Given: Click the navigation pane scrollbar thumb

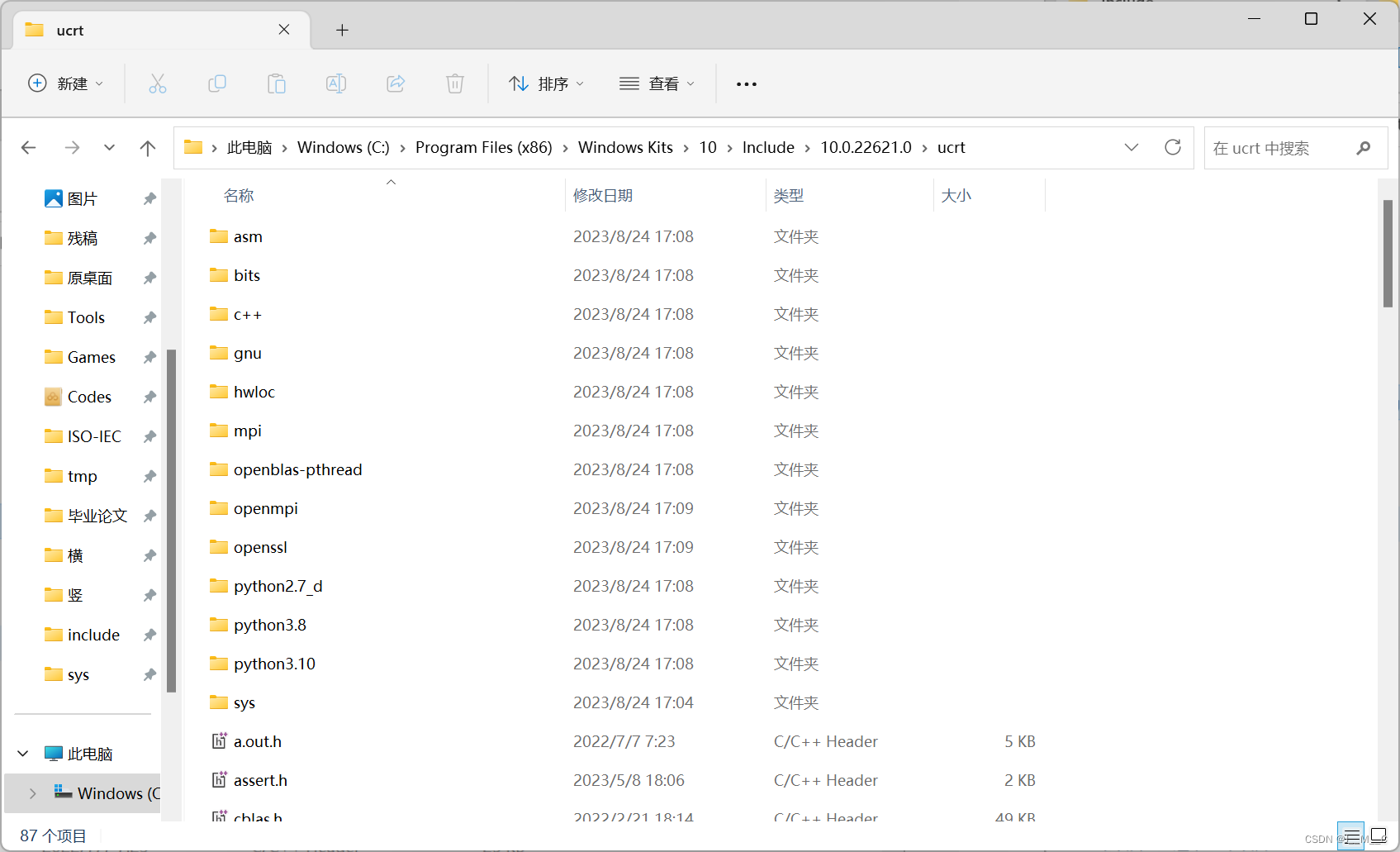Looking at the screenshot, I should tap(171, 521).
